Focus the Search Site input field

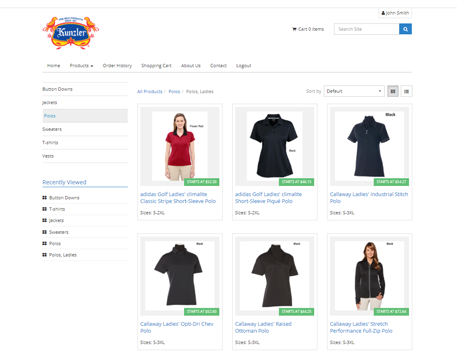point(367,29)
